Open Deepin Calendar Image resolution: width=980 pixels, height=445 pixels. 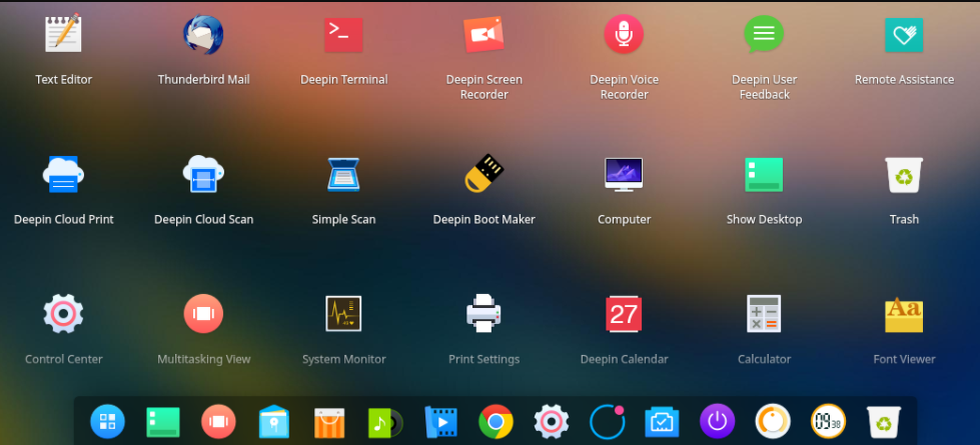pos(624,314)
